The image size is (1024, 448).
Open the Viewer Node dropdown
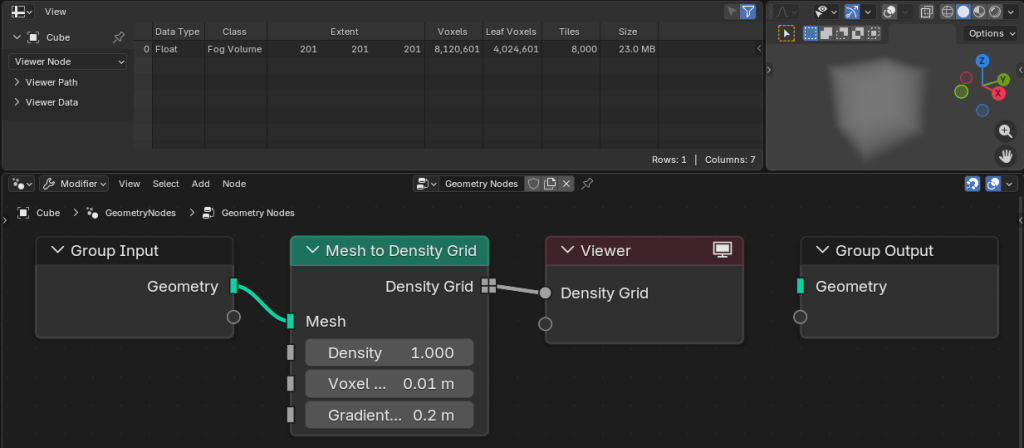coord(69,62)
